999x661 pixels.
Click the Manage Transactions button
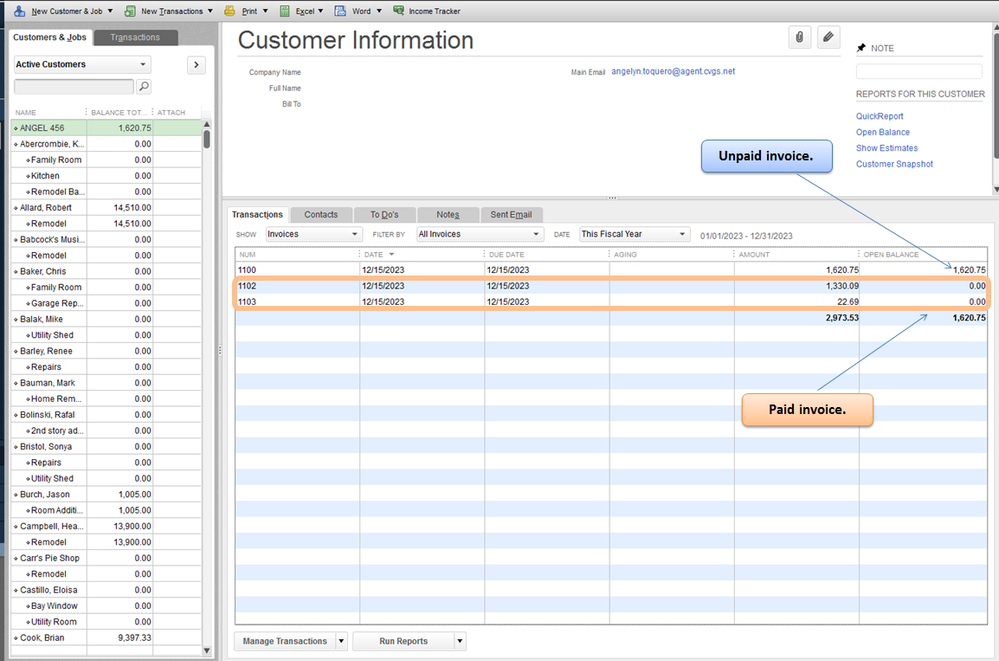click(285, 641)
